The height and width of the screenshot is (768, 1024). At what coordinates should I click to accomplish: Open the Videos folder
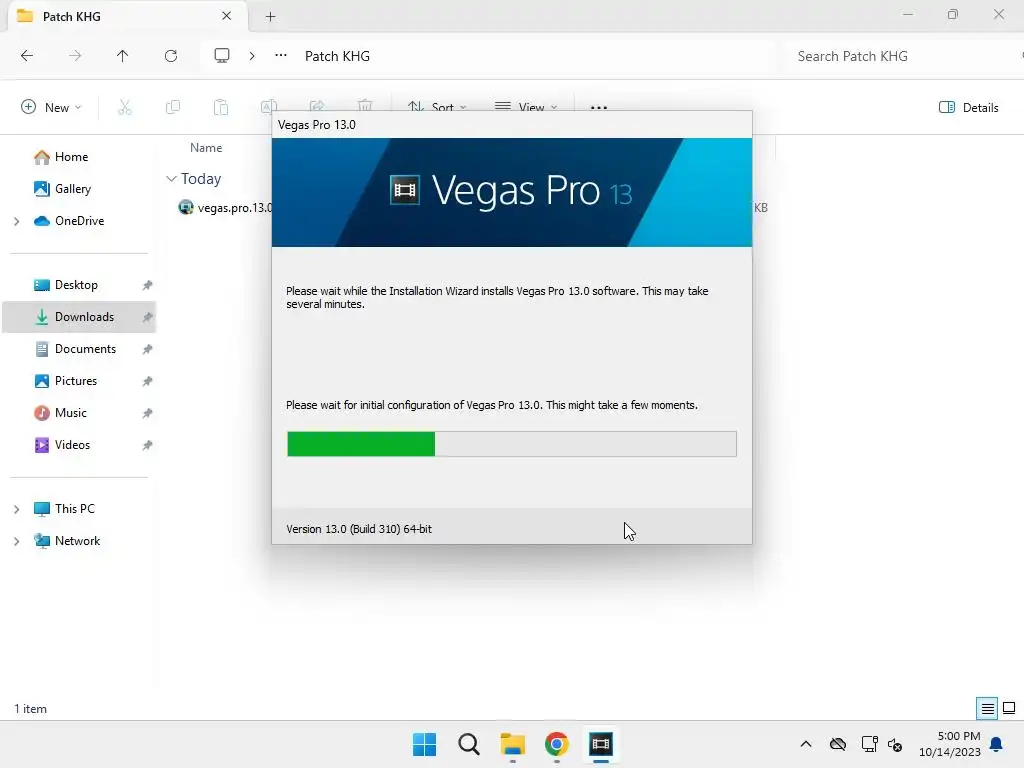tap(62, 445)
